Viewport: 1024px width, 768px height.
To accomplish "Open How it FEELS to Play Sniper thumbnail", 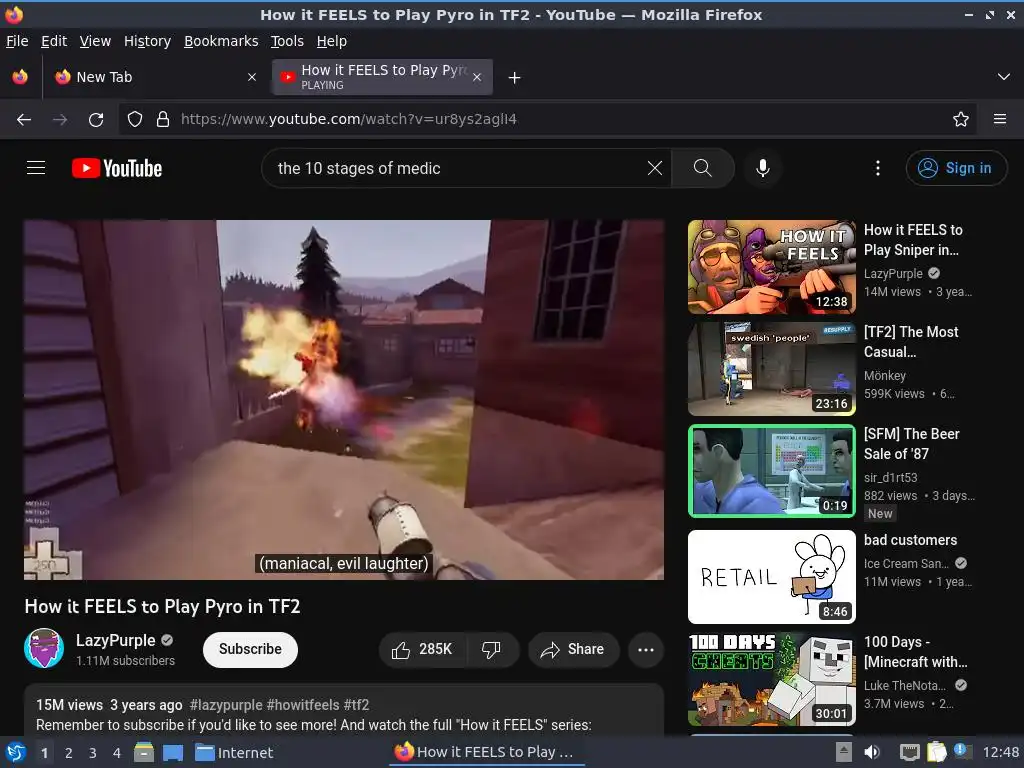I will pos(771,267).
